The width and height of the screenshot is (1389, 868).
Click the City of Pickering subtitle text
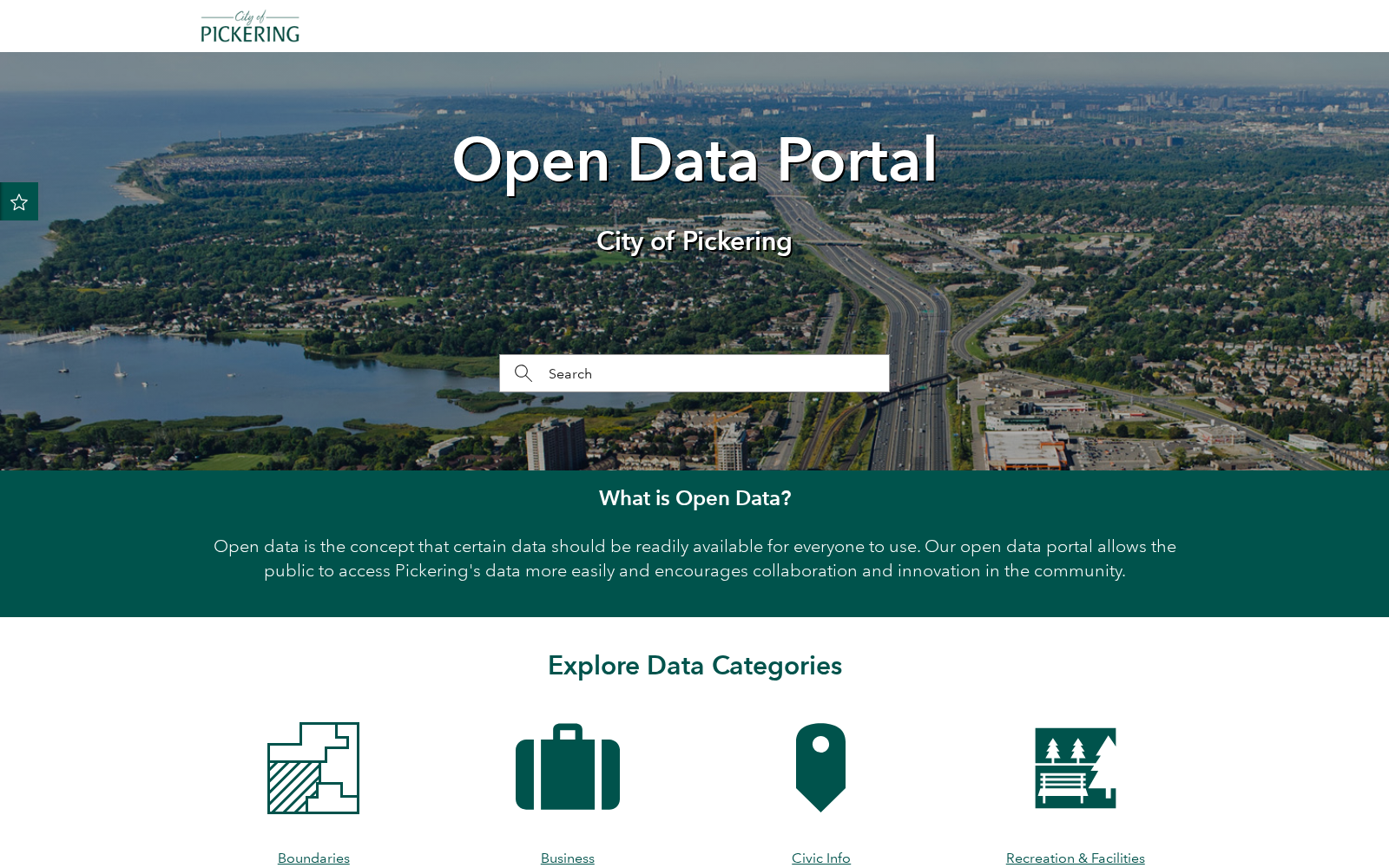click(694, 241)
